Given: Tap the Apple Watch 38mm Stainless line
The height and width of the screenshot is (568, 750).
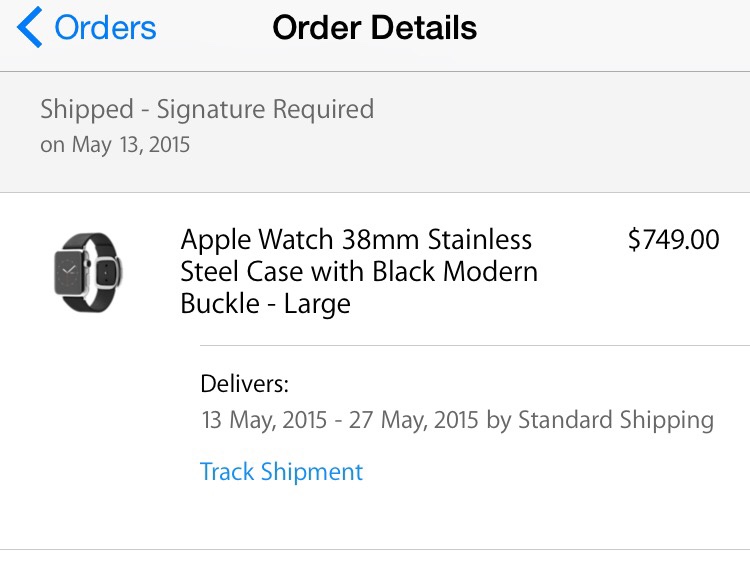Looking at the screenshot, I should point(356,240).
